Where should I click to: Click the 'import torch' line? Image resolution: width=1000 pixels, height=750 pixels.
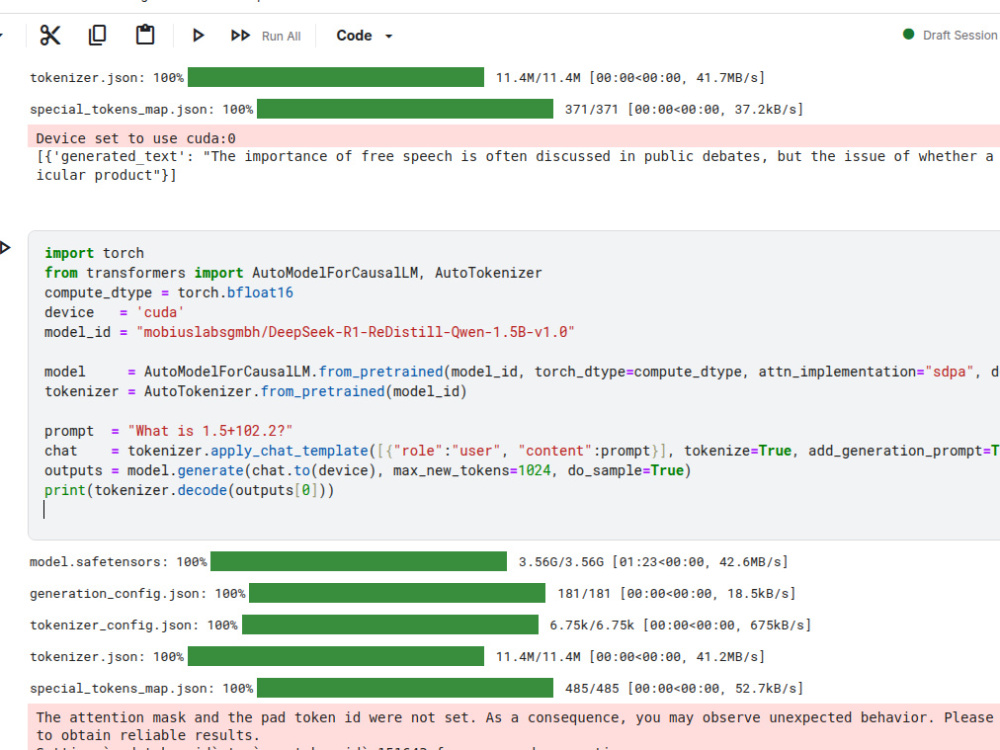click(94, 253)
